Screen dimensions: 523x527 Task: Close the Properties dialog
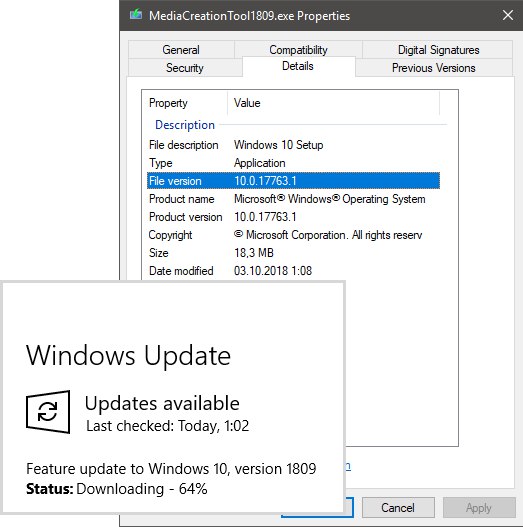[x=508, y=15]
